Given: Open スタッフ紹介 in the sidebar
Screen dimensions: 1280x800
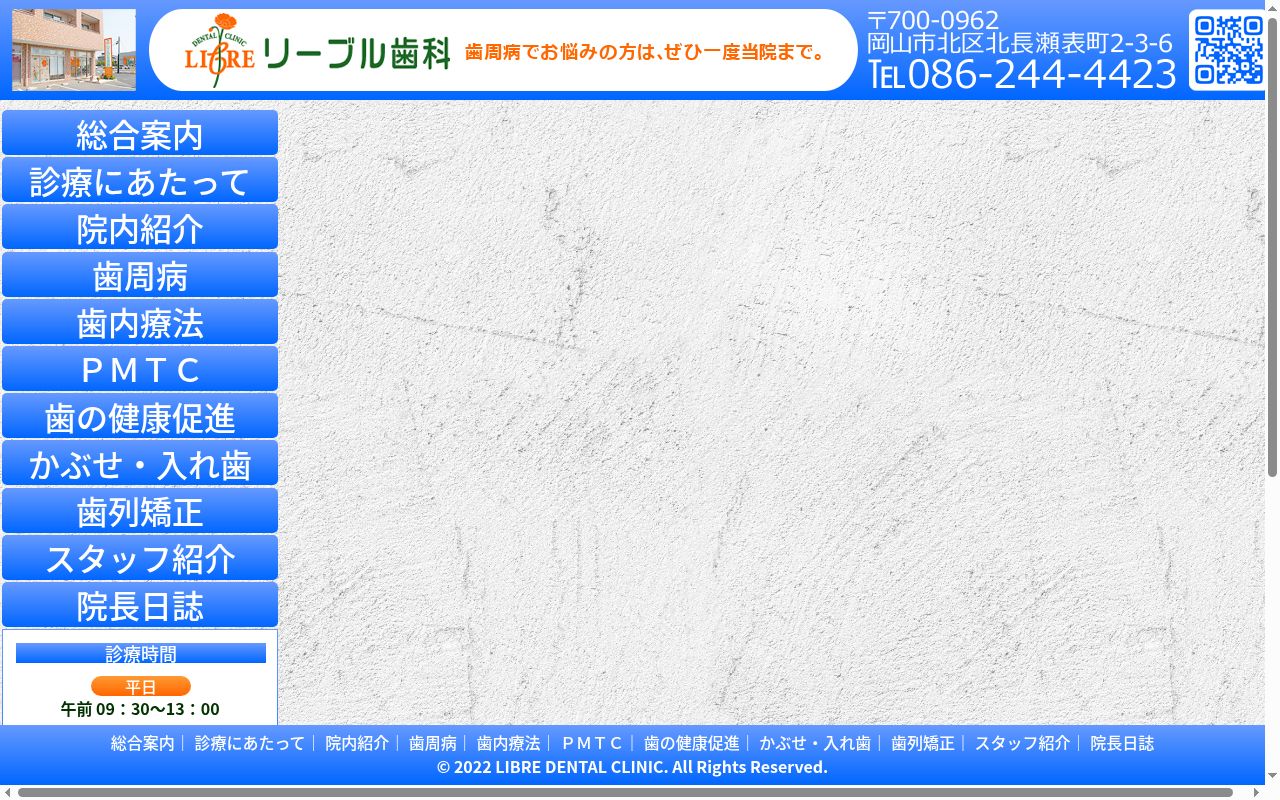Looking at the screenshot, I should [x=140, y=558].
